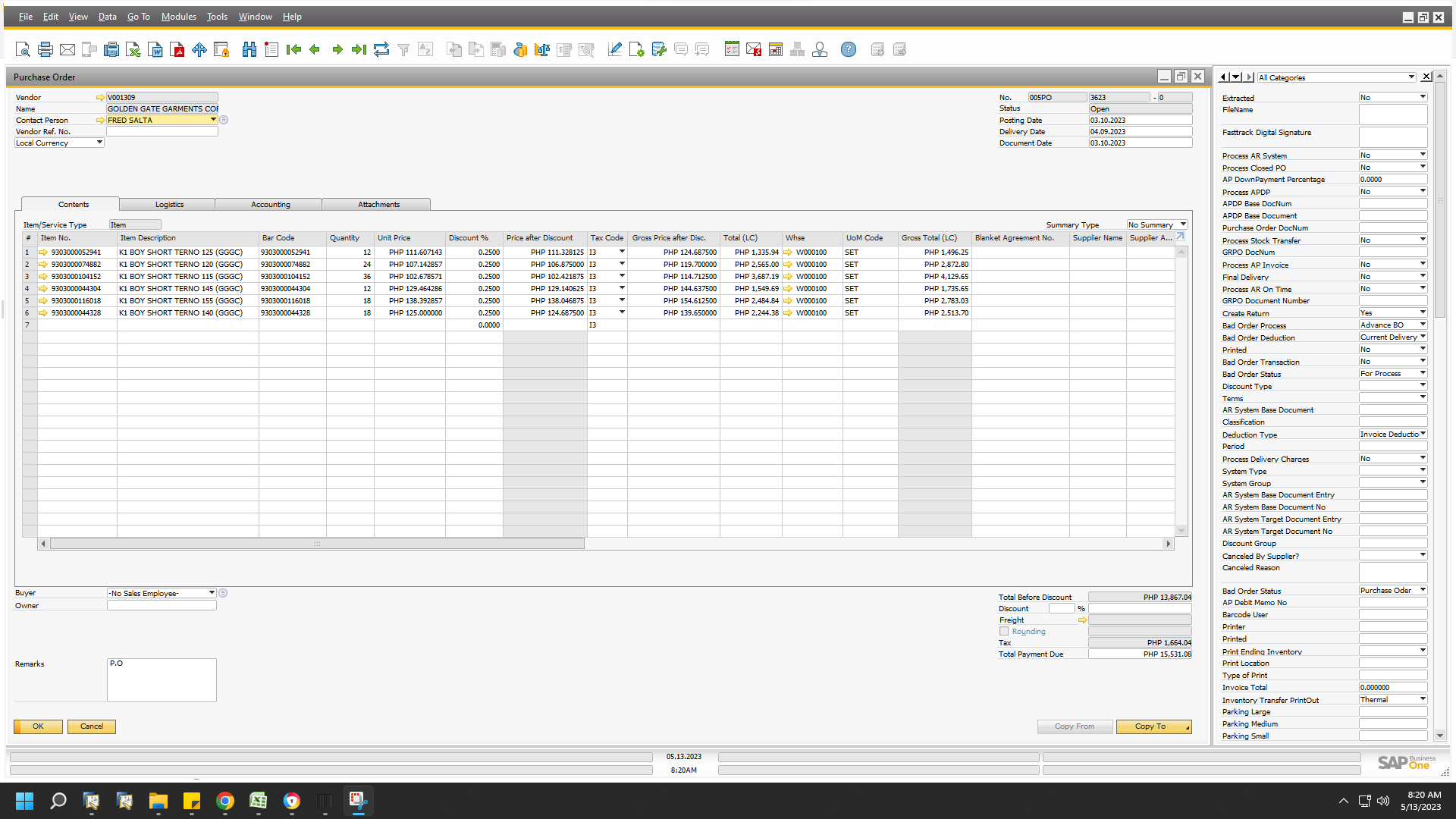
Task: Switch to the Accounting tab
Action: [x=270, y=205]
